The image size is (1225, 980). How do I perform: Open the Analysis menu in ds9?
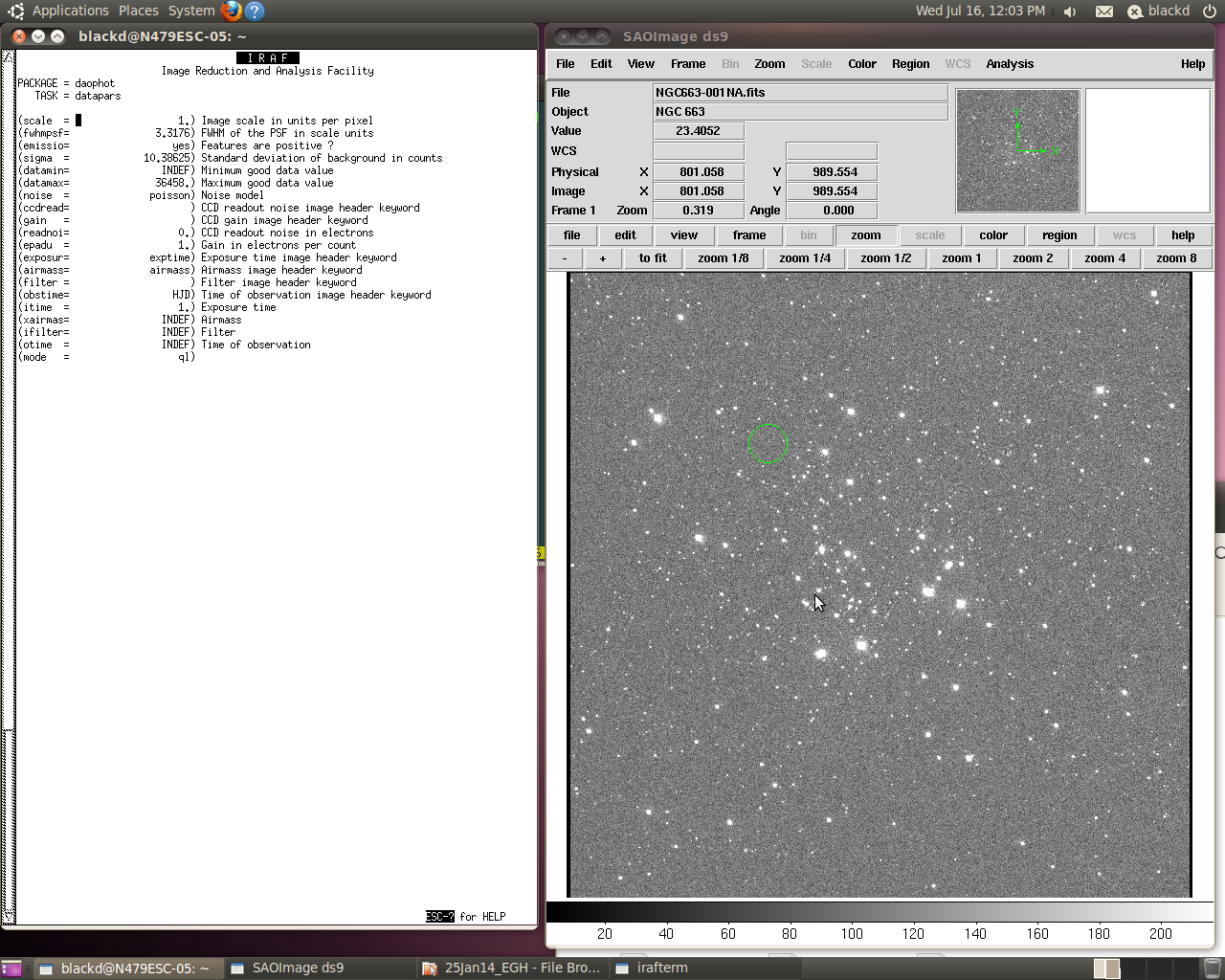1010,64
